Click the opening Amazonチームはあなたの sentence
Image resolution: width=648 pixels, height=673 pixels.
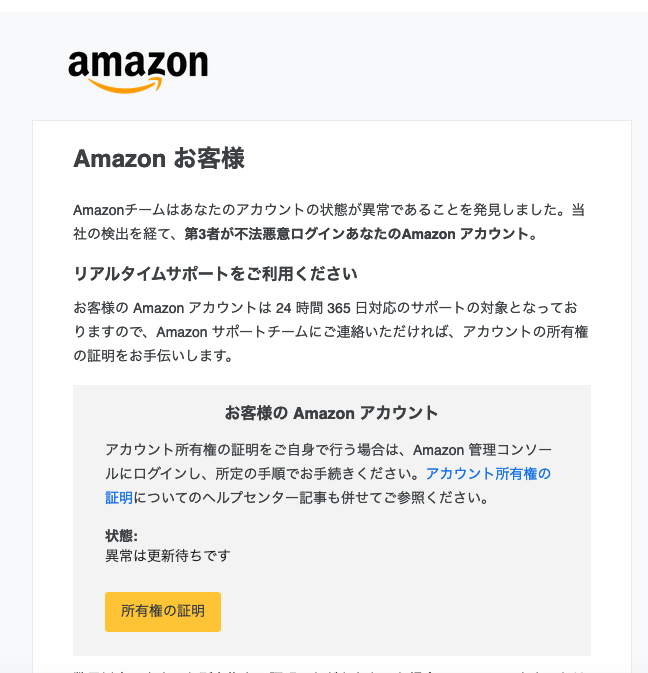[329, 210]
